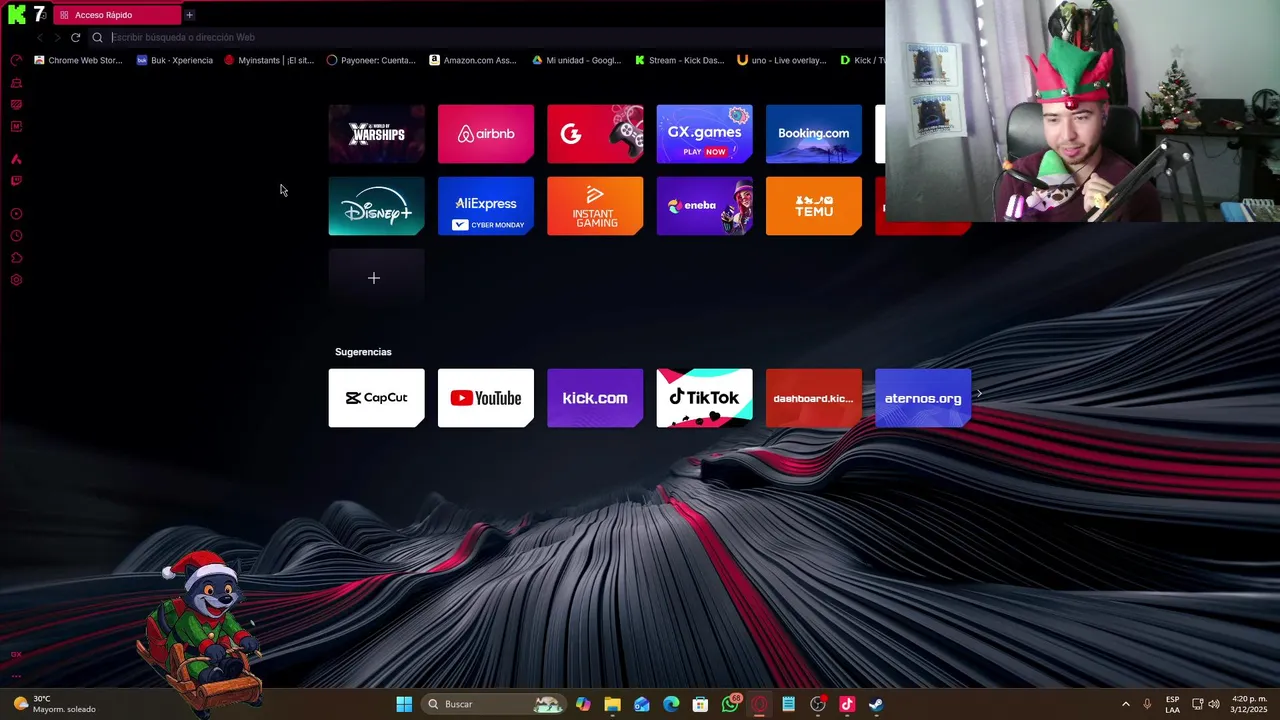1280x720 pixels.
Task: Open the Booking.com speed dial tile
Action: 814,134
